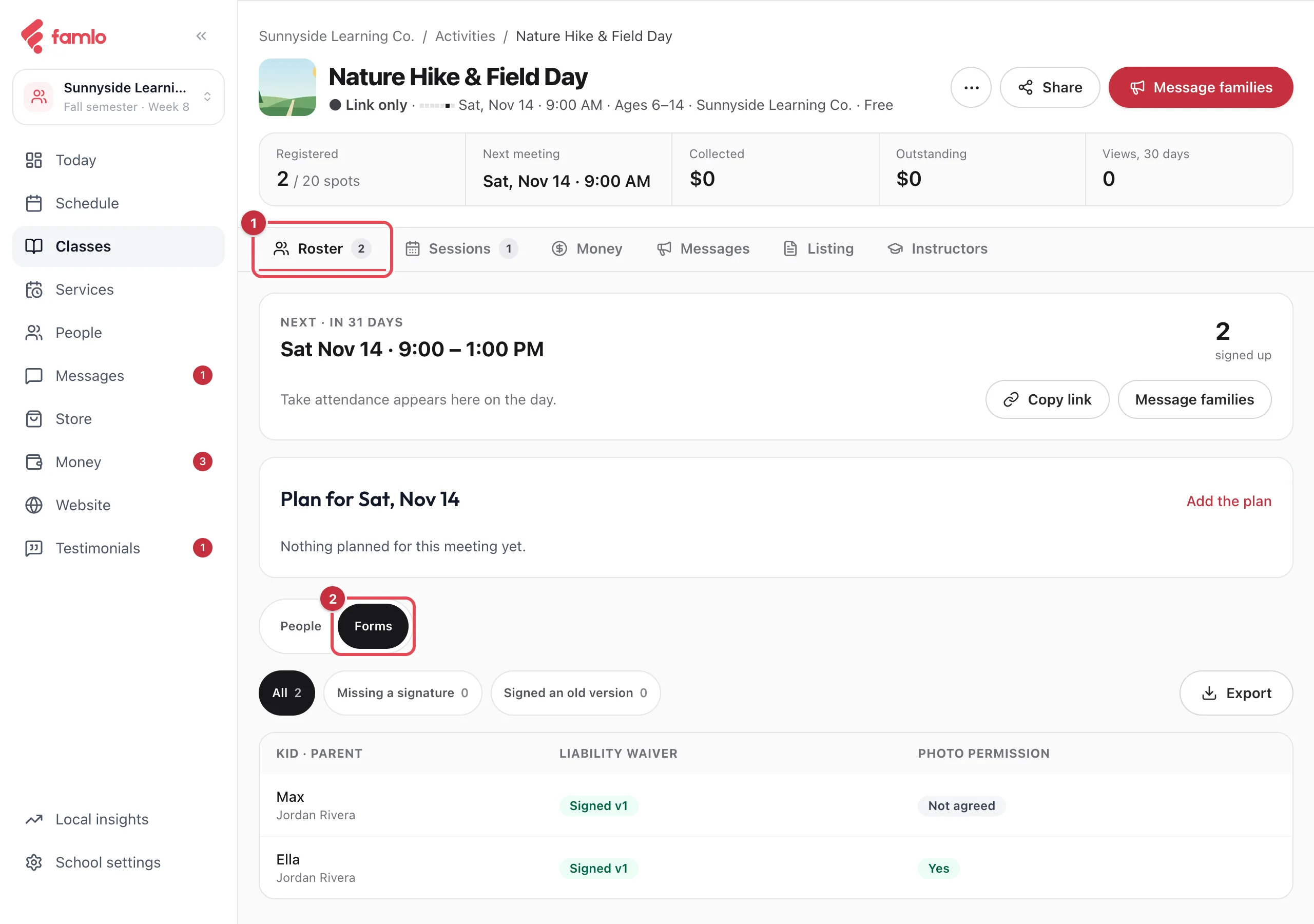The height and width of the screenshot is (924, 1314).
Task: Switch to the Sessions tab
Action: [461, 248]
